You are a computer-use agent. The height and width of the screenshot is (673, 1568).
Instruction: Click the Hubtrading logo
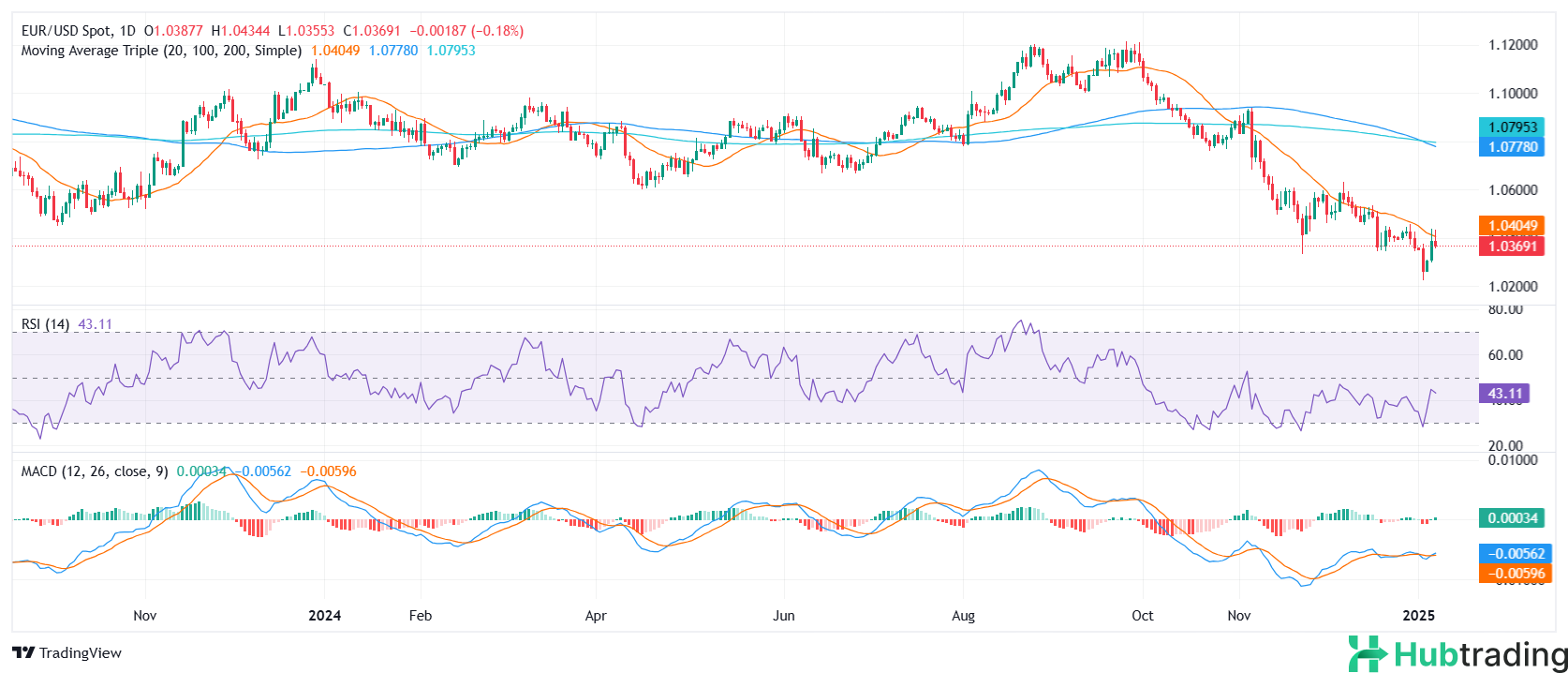tap(1457, 654)
